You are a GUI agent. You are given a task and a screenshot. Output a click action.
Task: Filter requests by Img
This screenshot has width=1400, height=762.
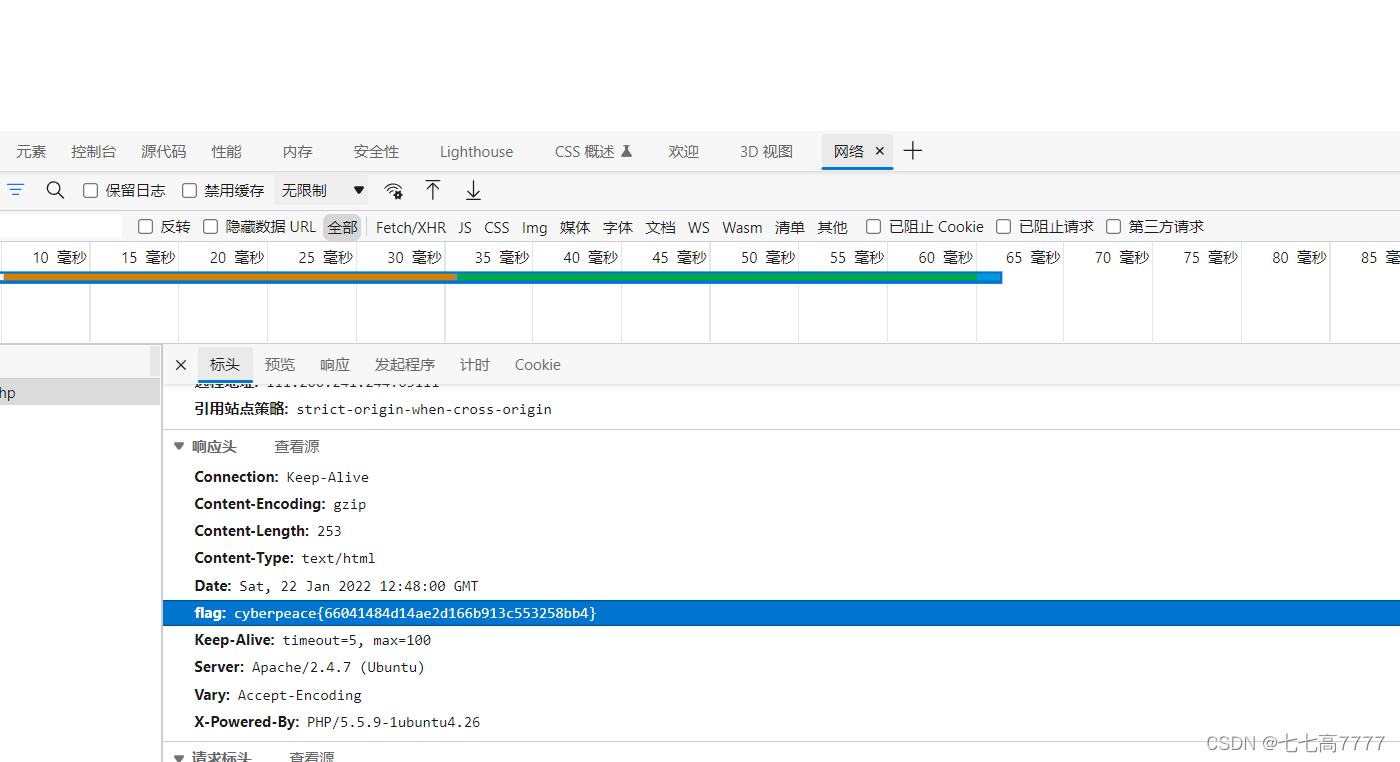pos(535,228)
